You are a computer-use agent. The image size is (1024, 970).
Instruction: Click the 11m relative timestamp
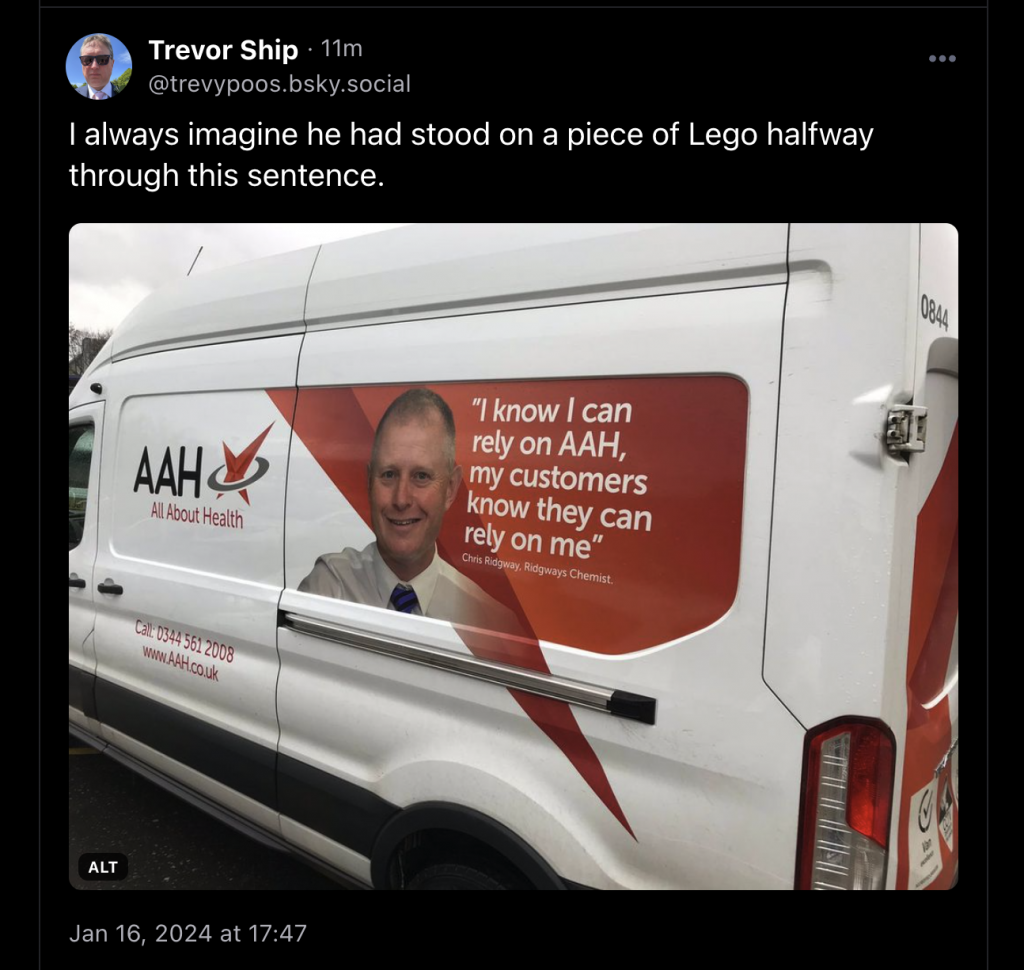pos(342,49)
